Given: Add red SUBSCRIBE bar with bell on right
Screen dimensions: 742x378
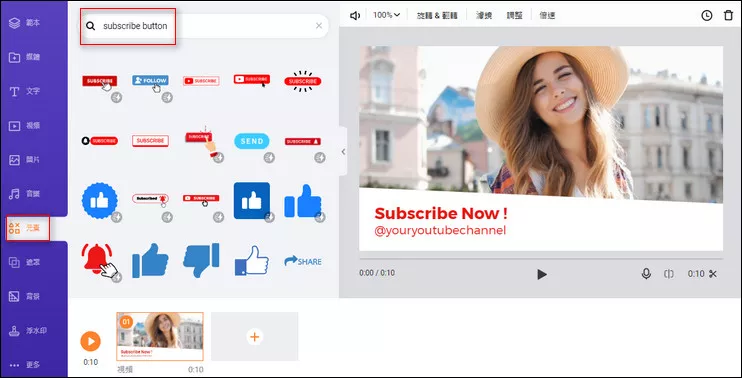Looking at the screenshot, I should (x=303, y=141).
